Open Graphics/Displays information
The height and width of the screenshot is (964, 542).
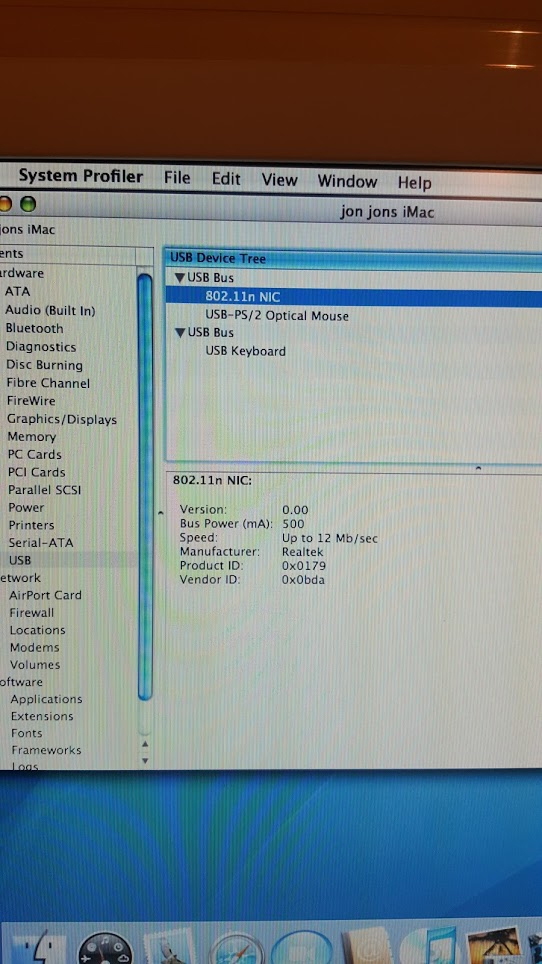pos(61,420)
